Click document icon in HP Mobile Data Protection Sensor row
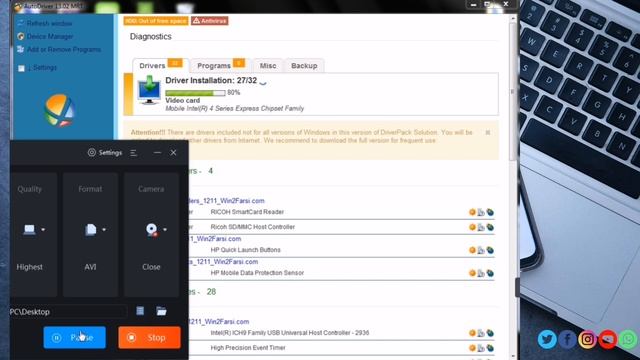This screenshot has width=640, height=360. click(x=481, y=273)
